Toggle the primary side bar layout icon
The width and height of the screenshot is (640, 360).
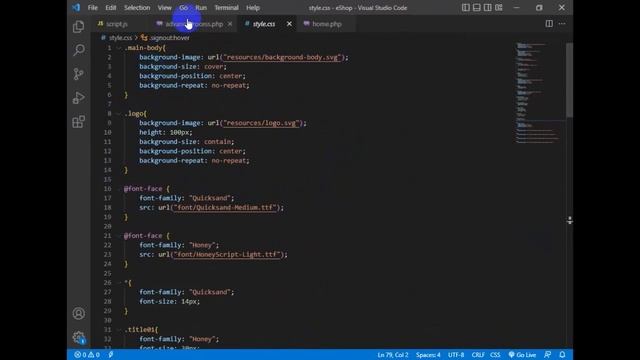coord(465,7)
